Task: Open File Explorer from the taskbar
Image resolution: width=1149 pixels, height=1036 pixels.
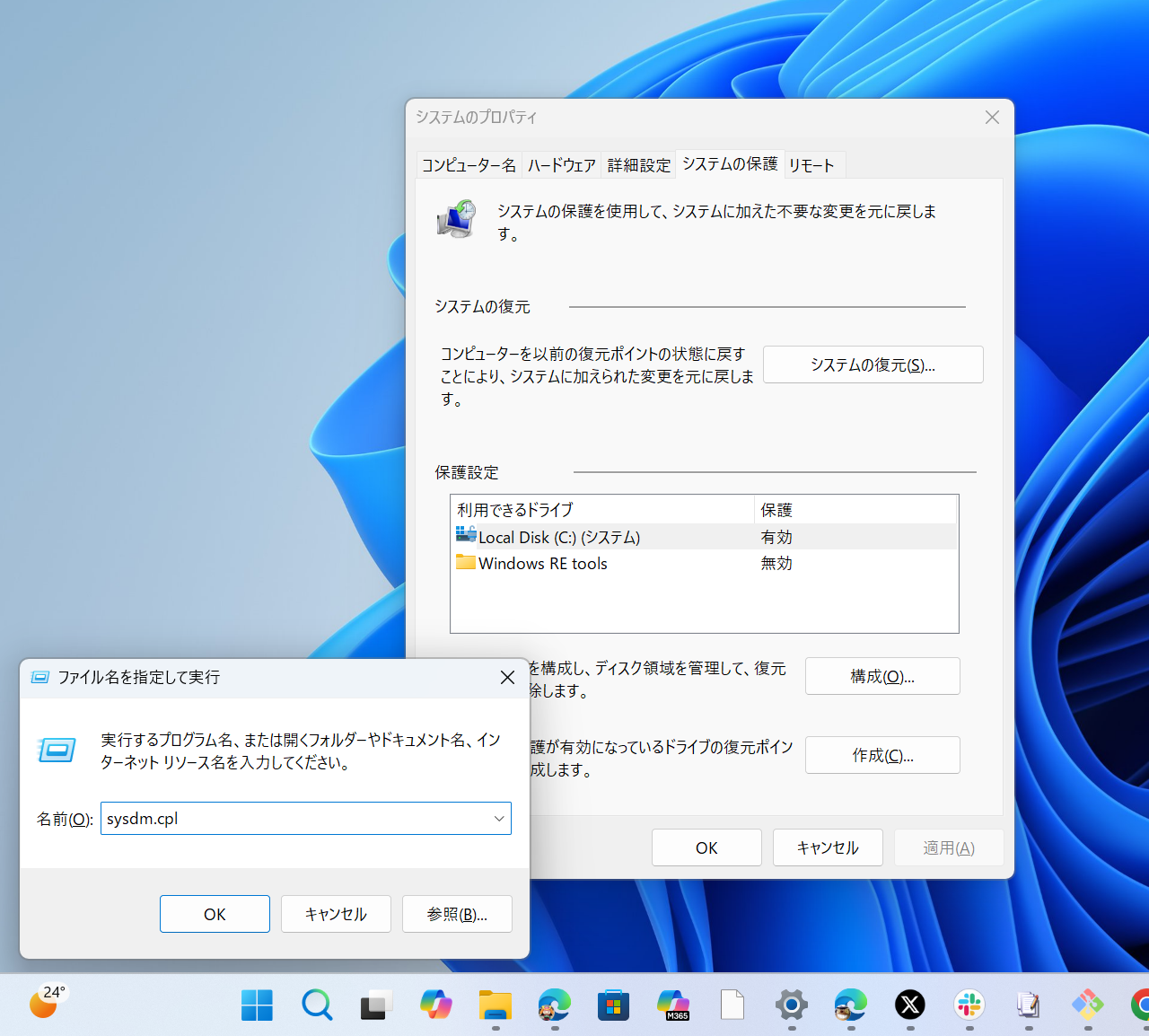Action: point(495,1005)
